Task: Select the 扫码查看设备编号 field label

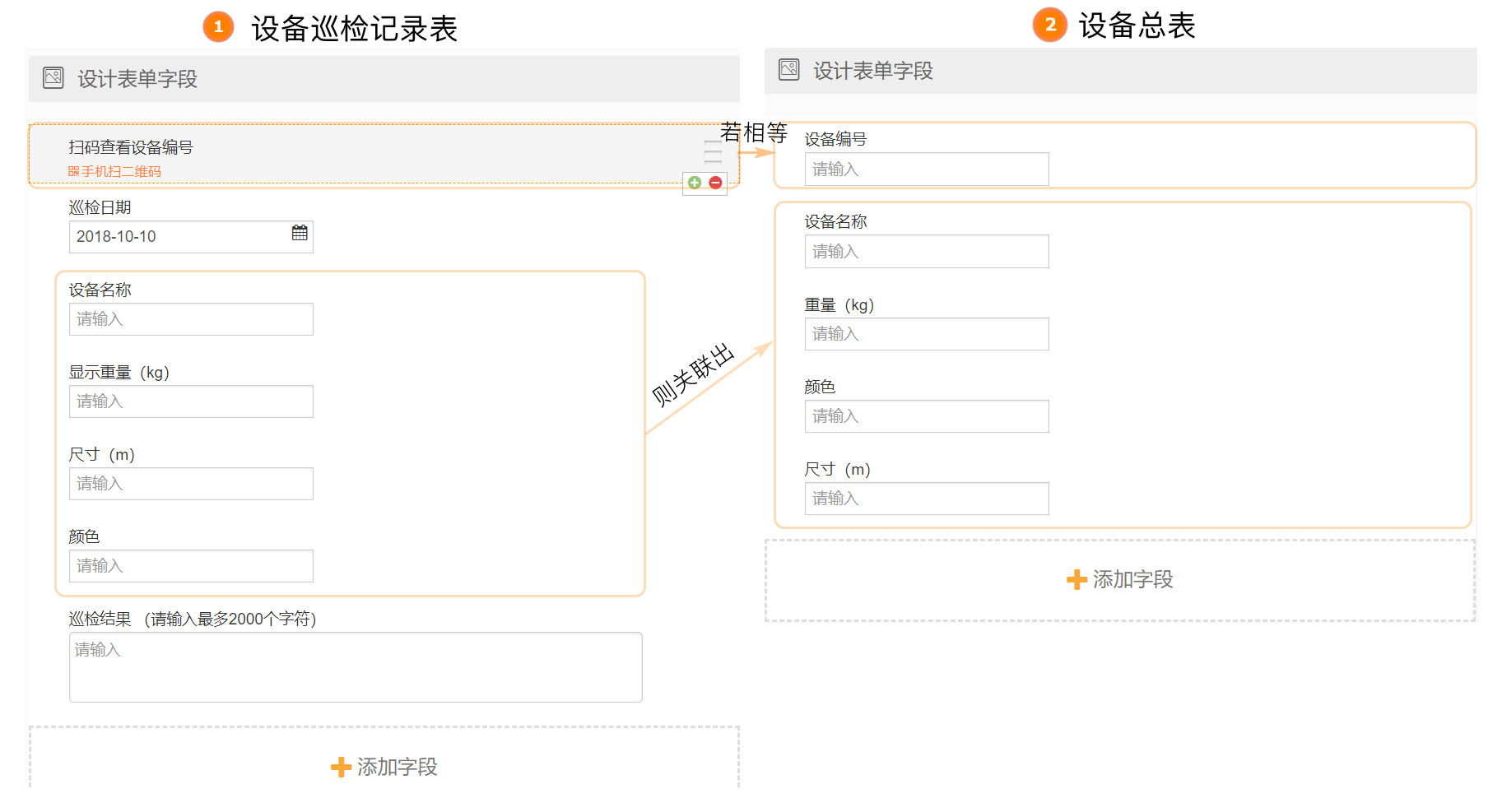Action: pyautogui.click(x=131, y=147)
